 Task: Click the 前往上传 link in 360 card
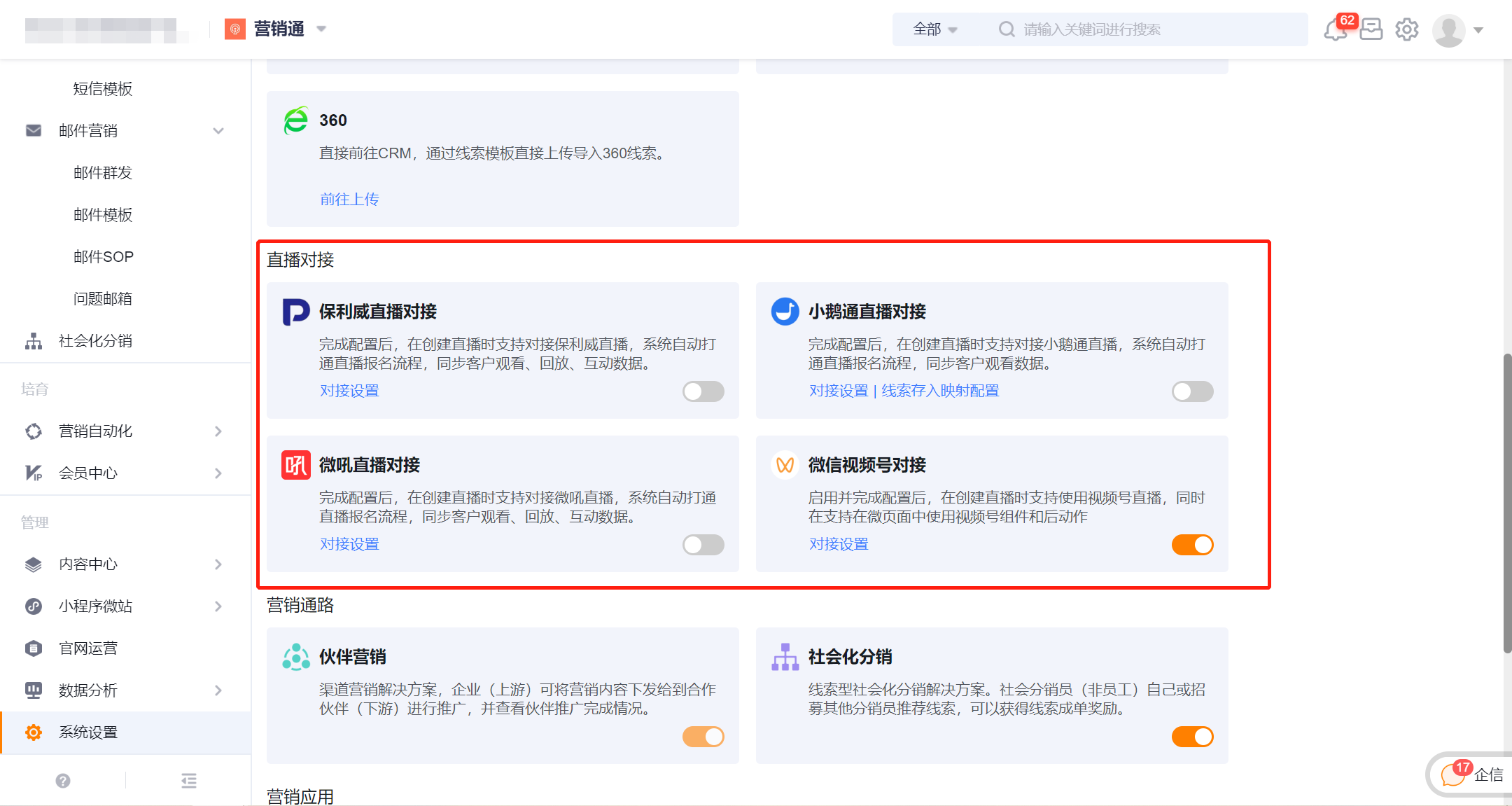(349, 200)
